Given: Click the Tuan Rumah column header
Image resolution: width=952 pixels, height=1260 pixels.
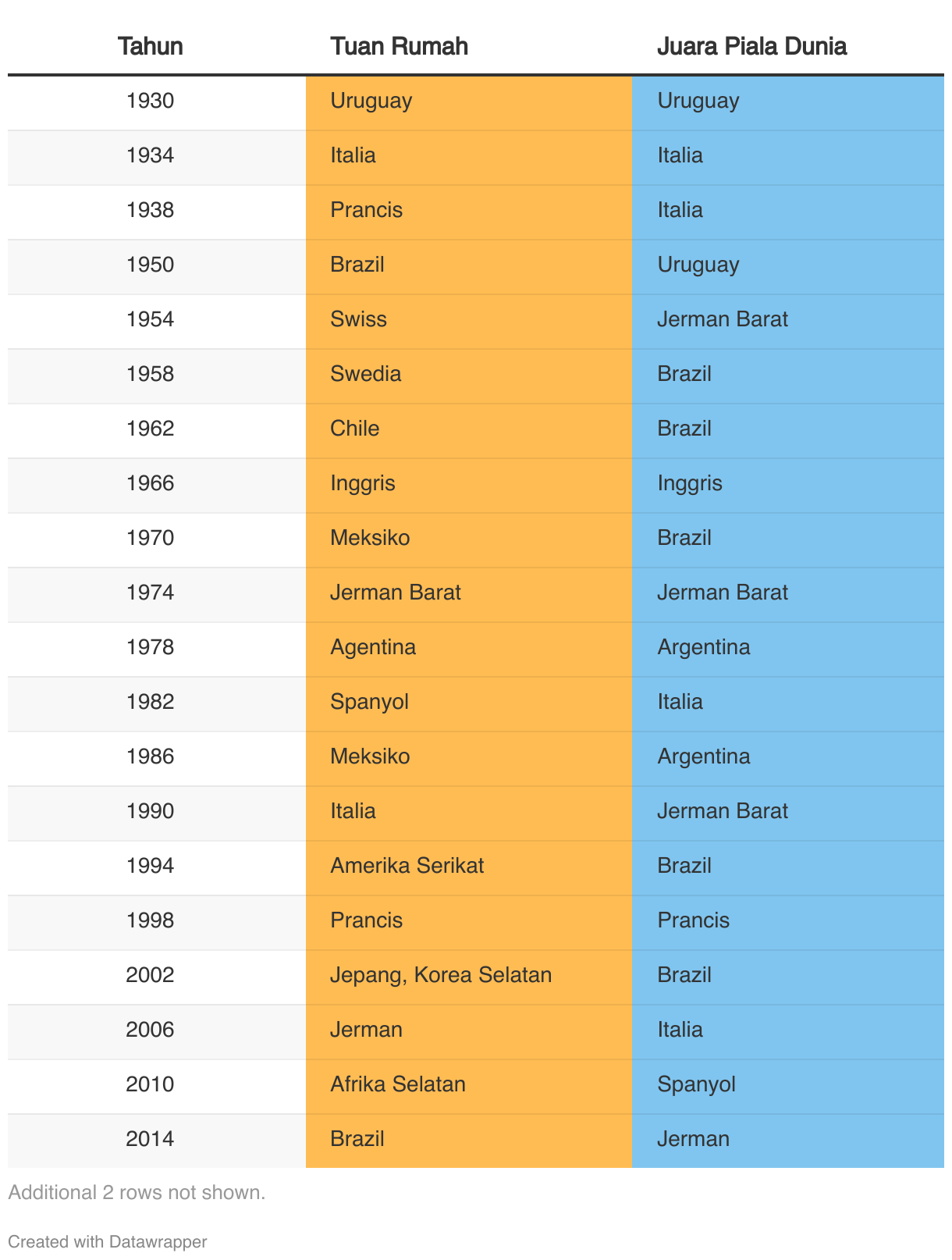Looking at the screenshot, I should [x=399, y=46].
